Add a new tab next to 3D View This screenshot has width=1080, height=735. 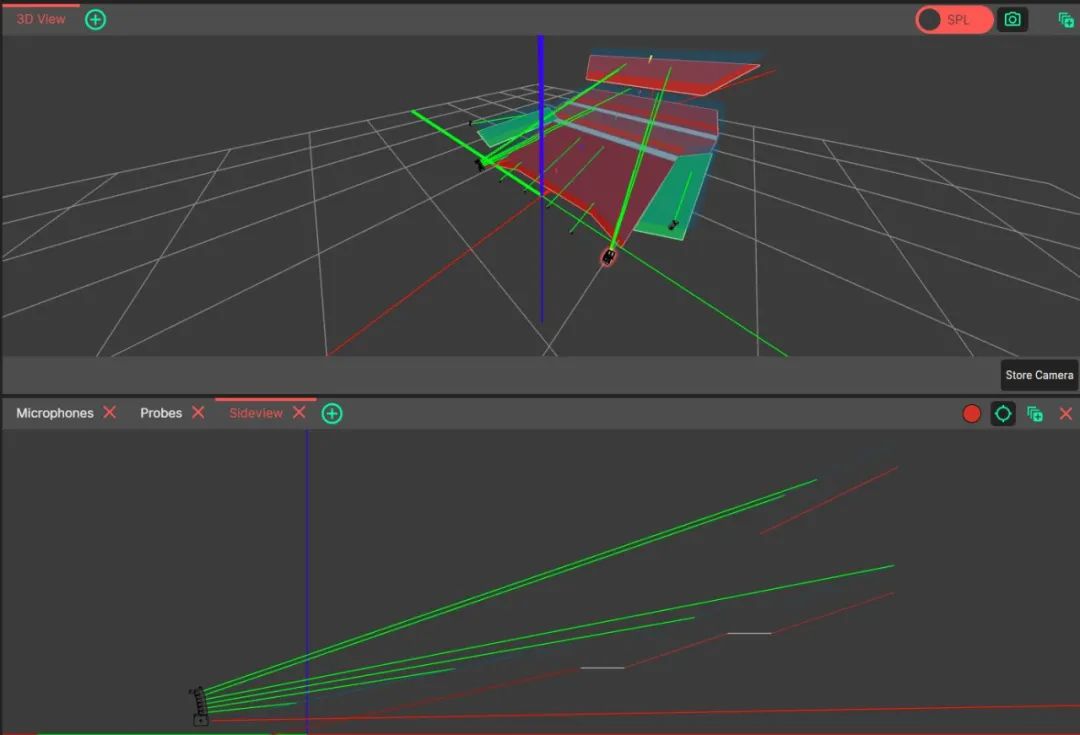[x=95, y=19]
